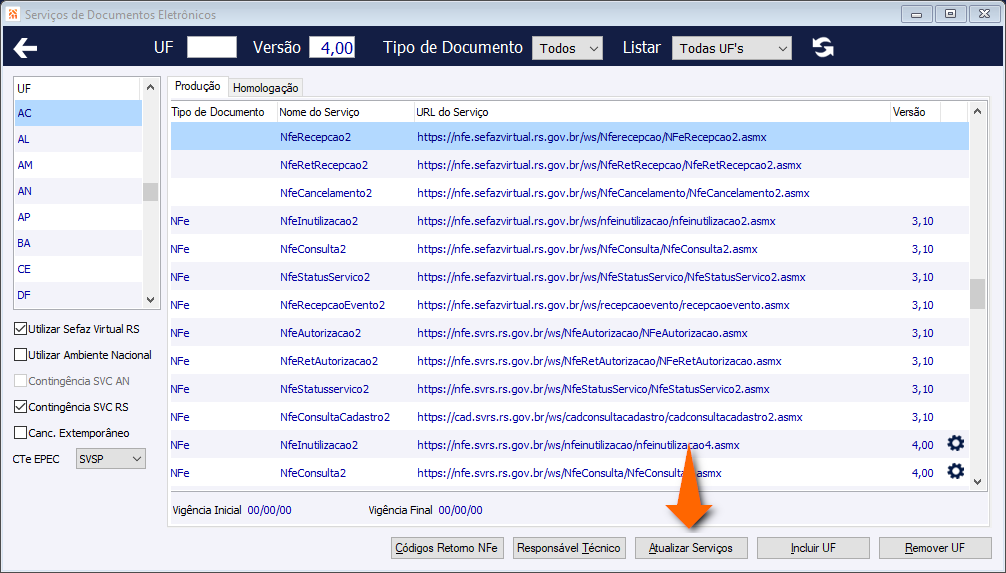
Task: Go back using the white arrow icon
Action: 25,47
